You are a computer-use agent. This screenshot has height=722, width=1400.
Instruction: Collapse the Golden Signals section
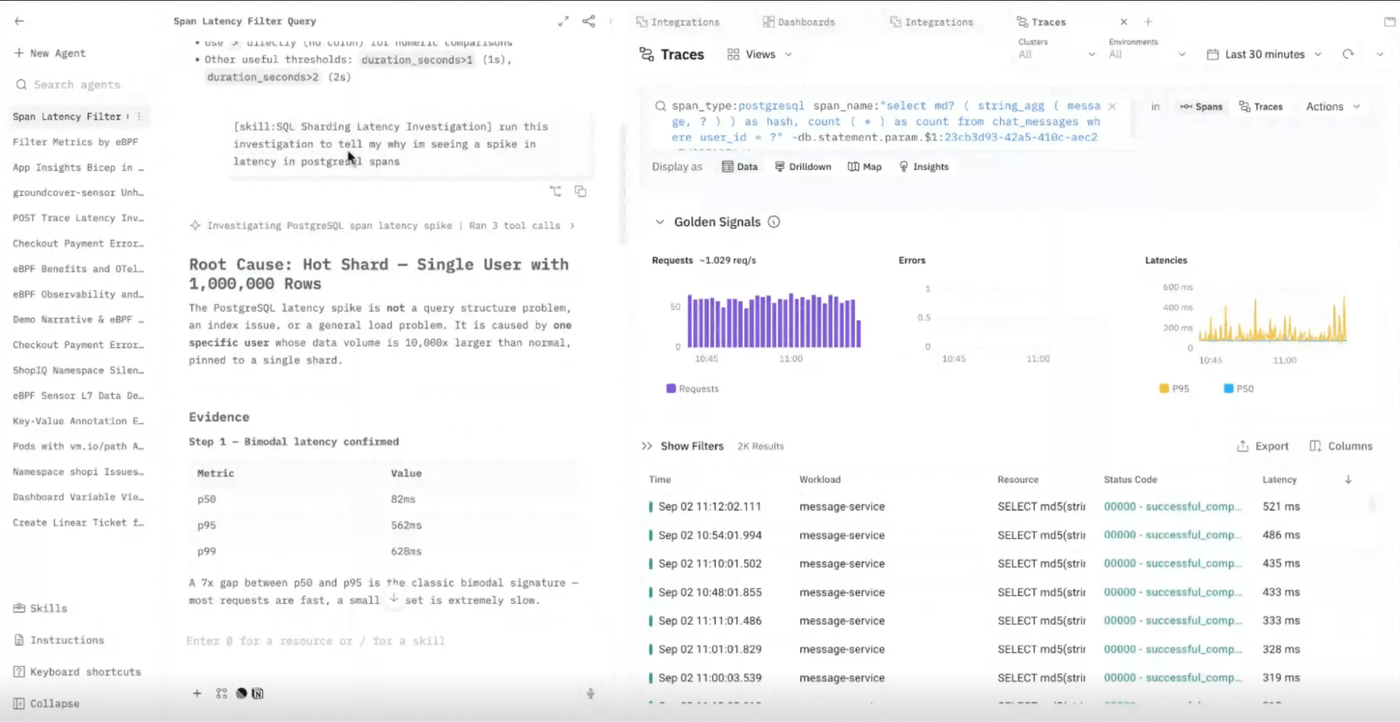tap(659, 222)
